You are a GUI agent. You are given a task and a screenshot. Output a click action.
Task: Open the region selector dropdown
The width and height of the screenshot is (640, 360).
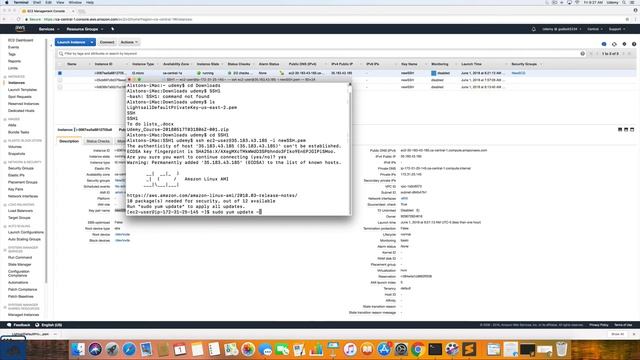point(595,29)
